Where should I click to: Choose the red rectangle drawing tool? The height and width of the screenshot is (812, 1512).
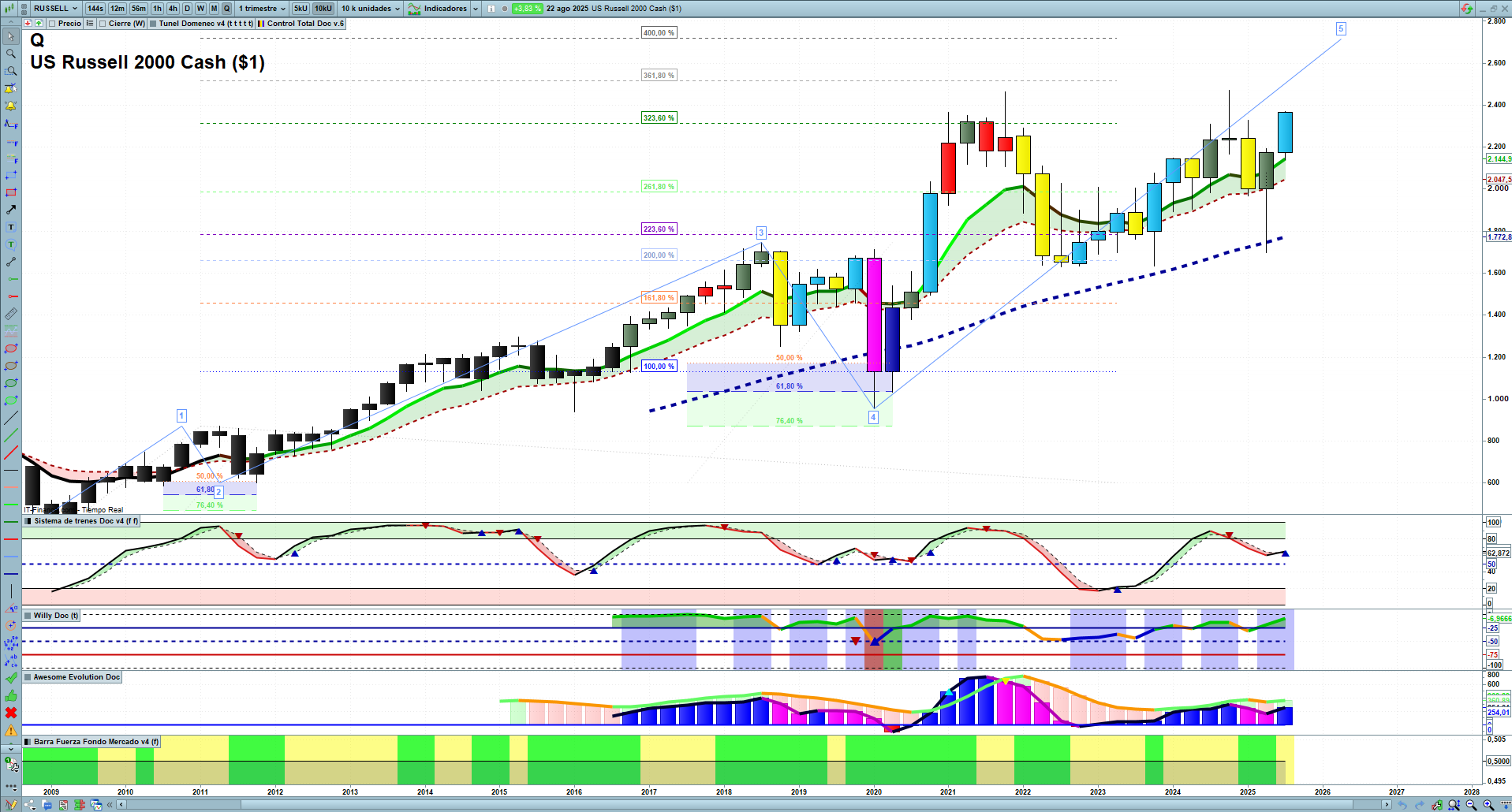click(x=11, y=192)
